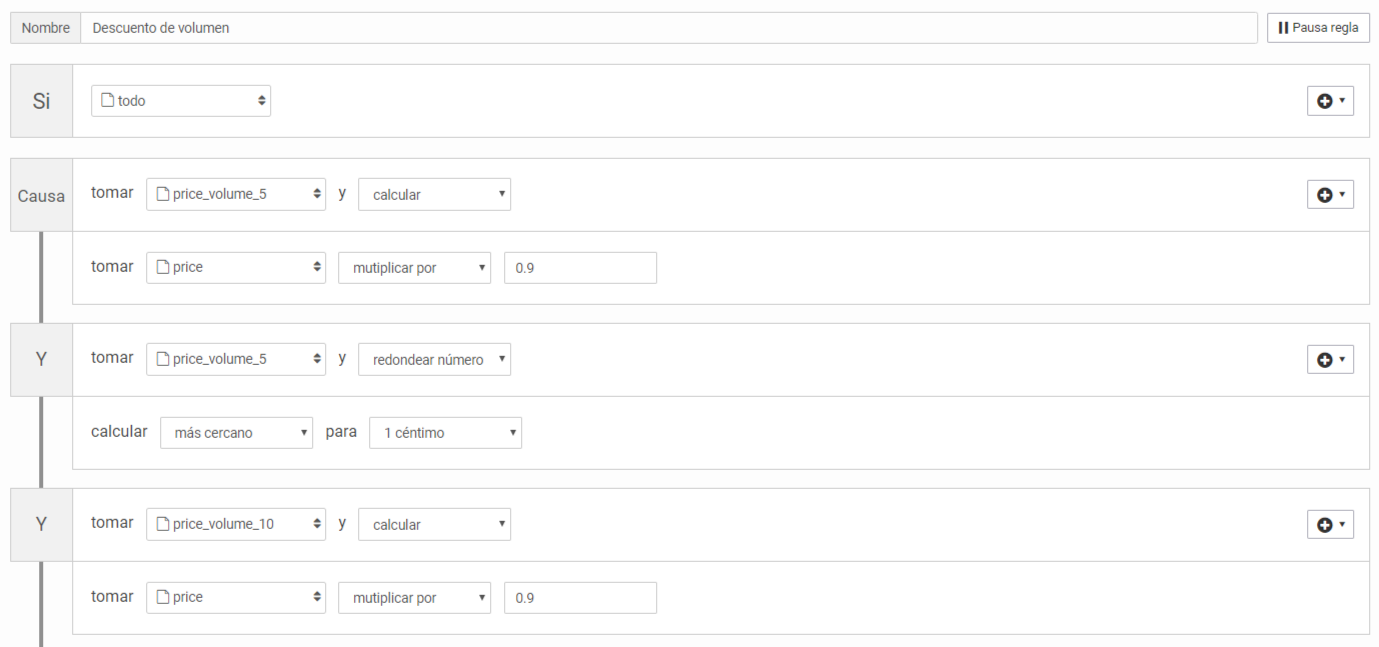This screenshot has height=647, width=1379.
Task: Click the first 0.9 value field
Action: pos(580,268)
